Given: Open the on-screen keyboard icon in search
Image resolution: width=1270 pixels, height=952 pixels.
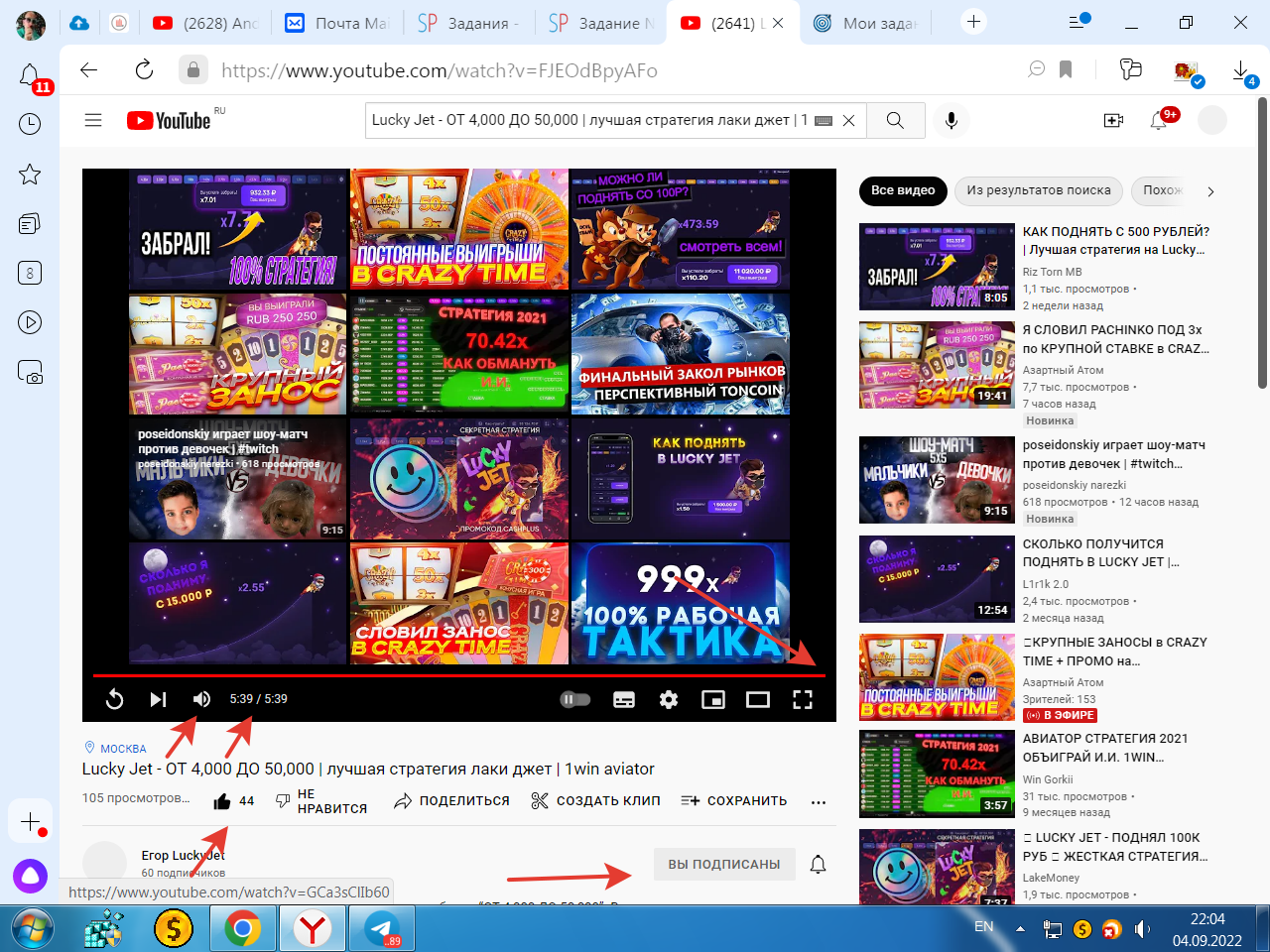Looking at the screenshot, I should 823,120.
